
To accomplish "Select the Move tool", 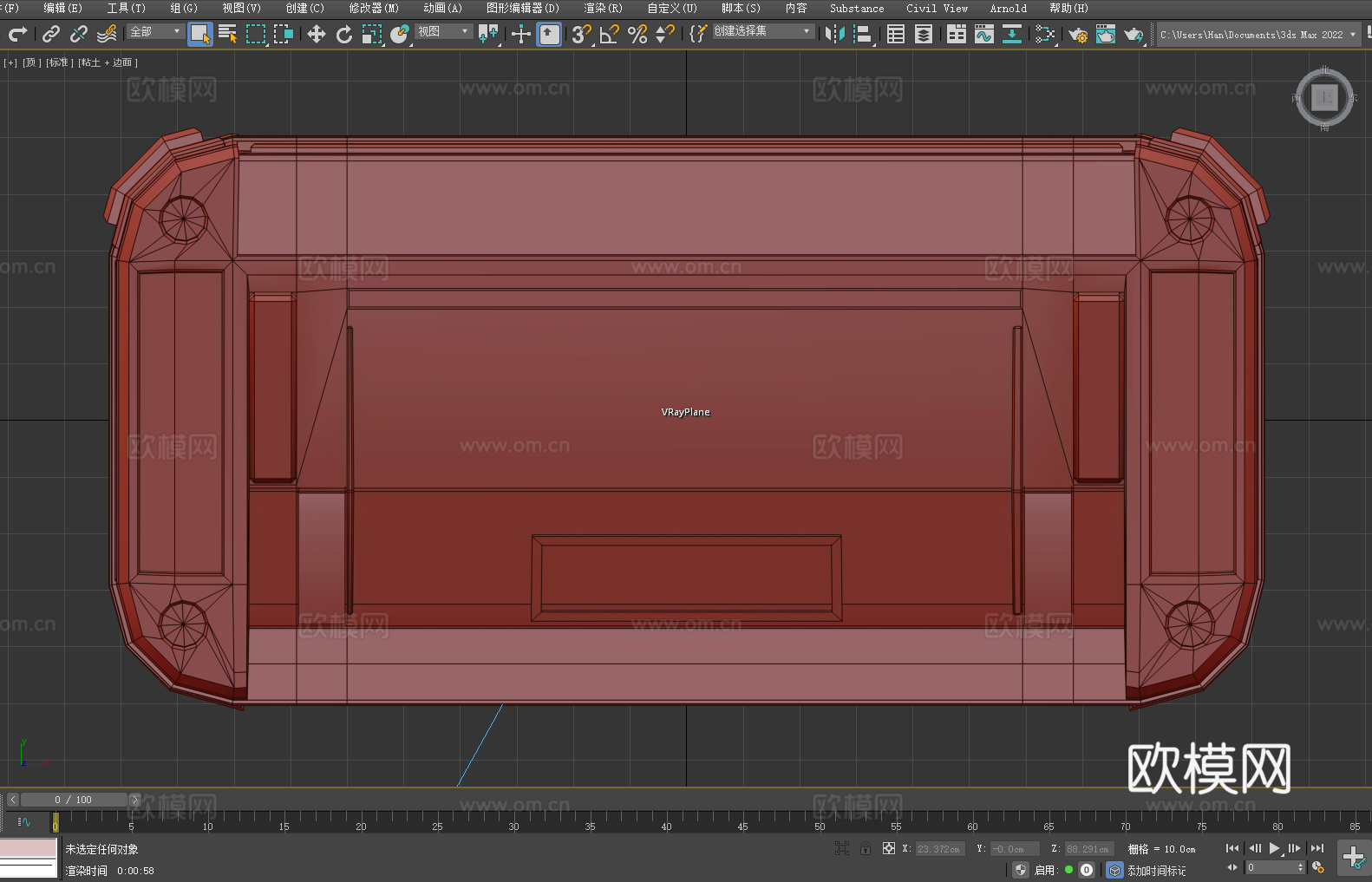I will [317, 34].
